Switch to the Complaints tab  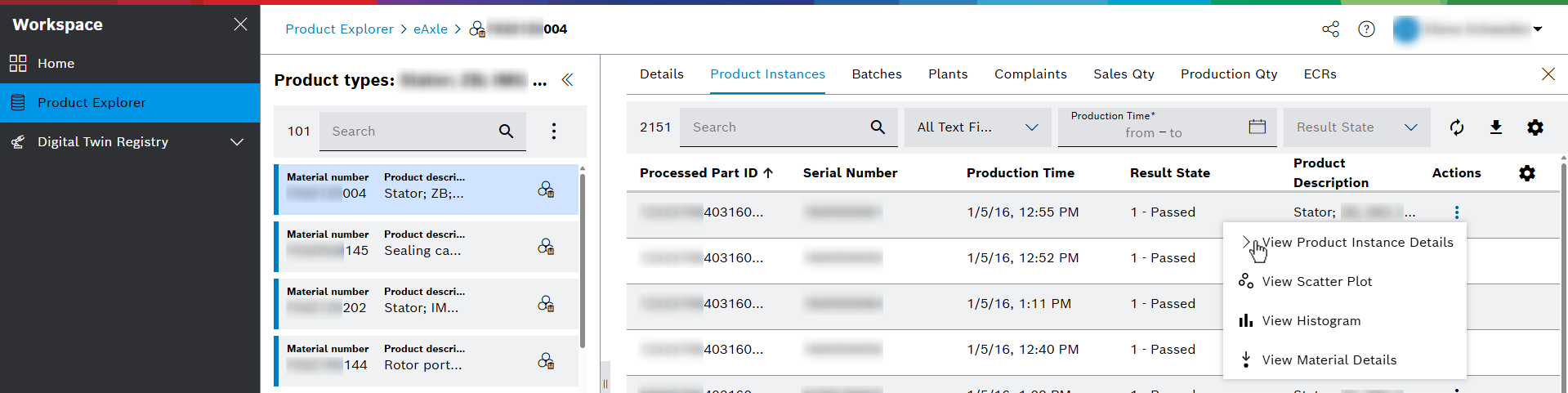click(1030, 74)
